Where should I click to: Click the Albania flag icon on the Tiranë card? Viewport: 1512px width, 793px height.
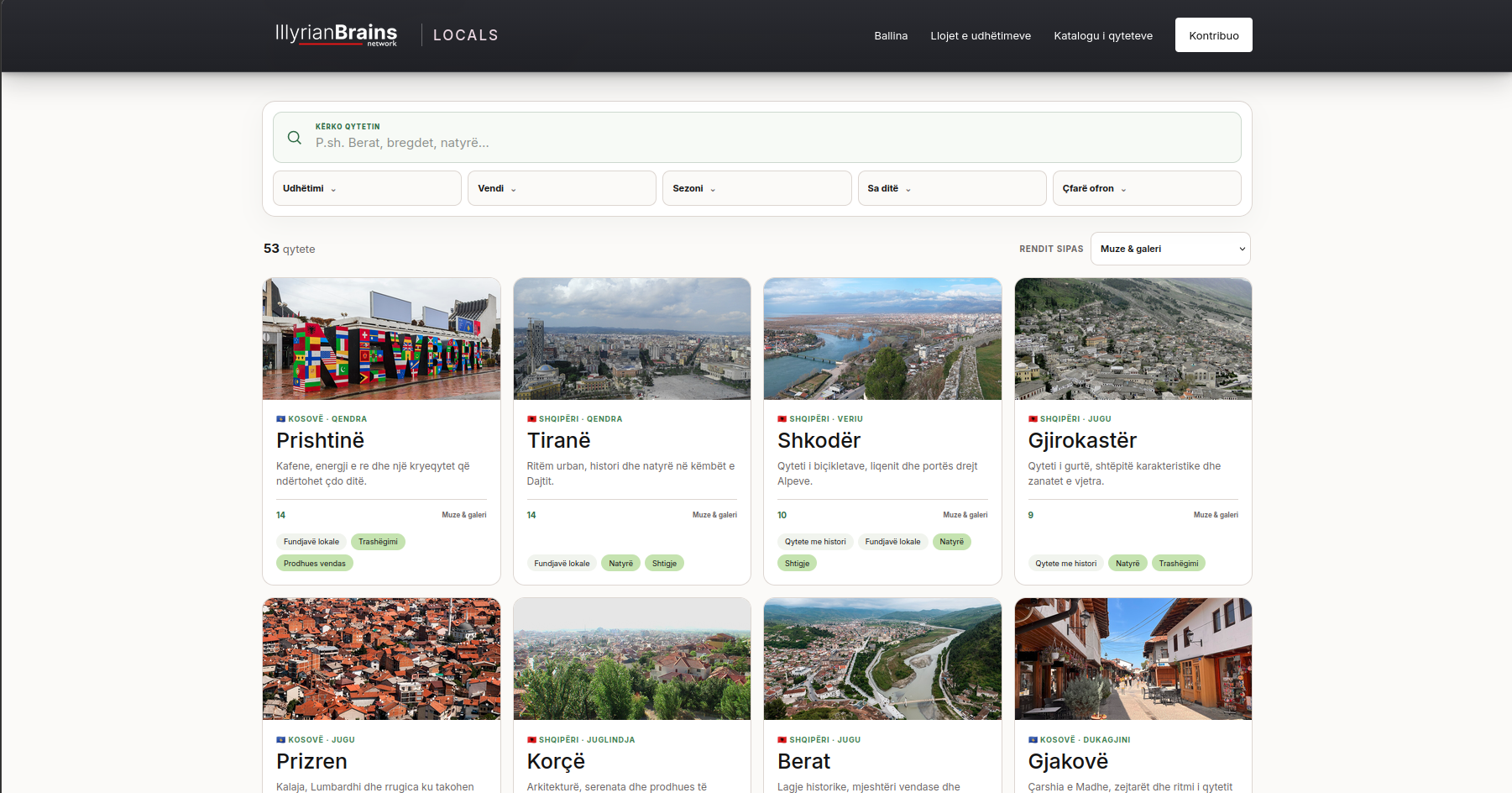[531, 419]
